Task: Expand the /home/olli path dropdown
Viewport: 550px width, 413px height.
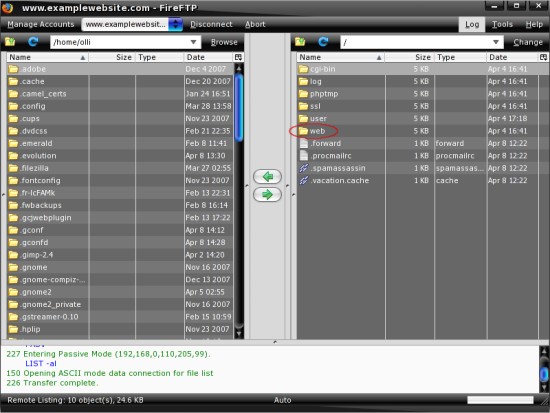Action: (x=193, y=42)
